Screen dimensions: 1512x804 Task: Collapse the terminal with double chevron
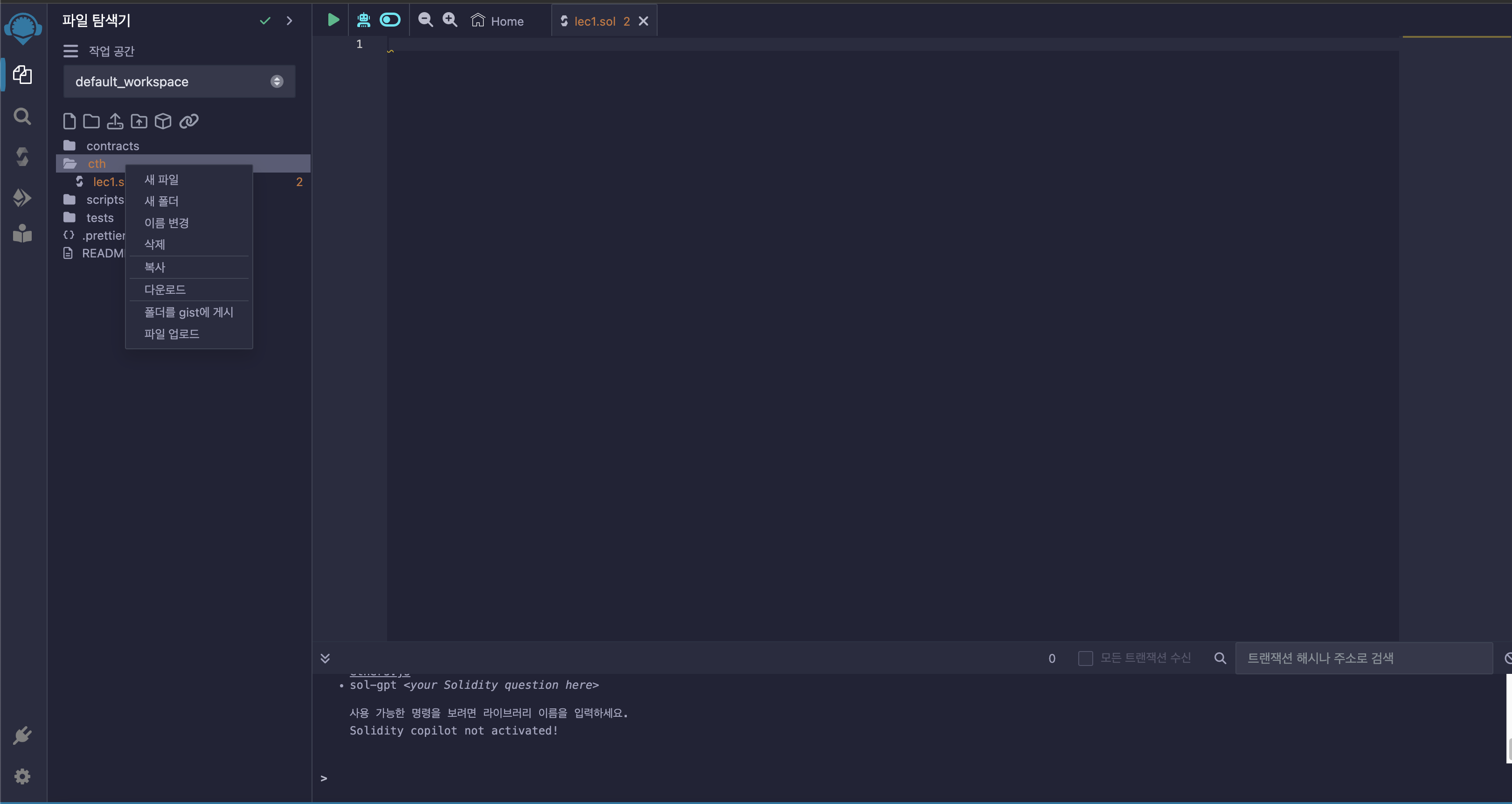(325, 658)
